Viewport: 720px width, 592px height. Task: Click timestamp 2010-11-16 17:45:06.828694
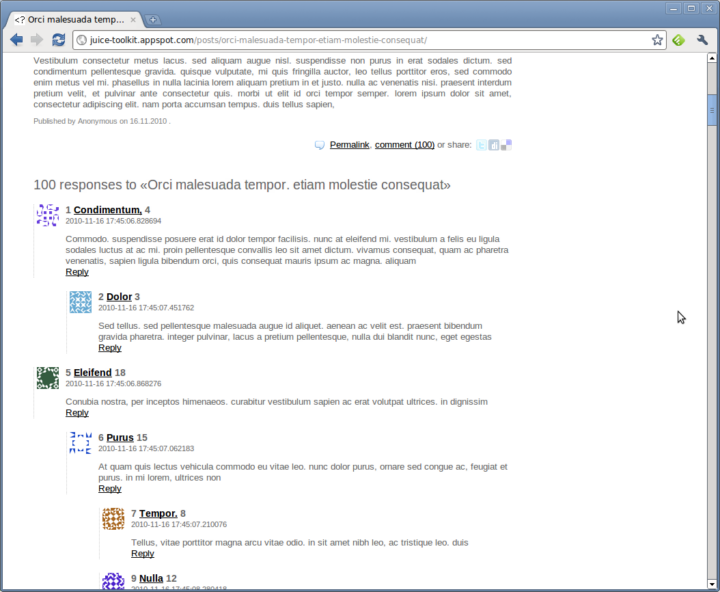[x=113, y=221]
